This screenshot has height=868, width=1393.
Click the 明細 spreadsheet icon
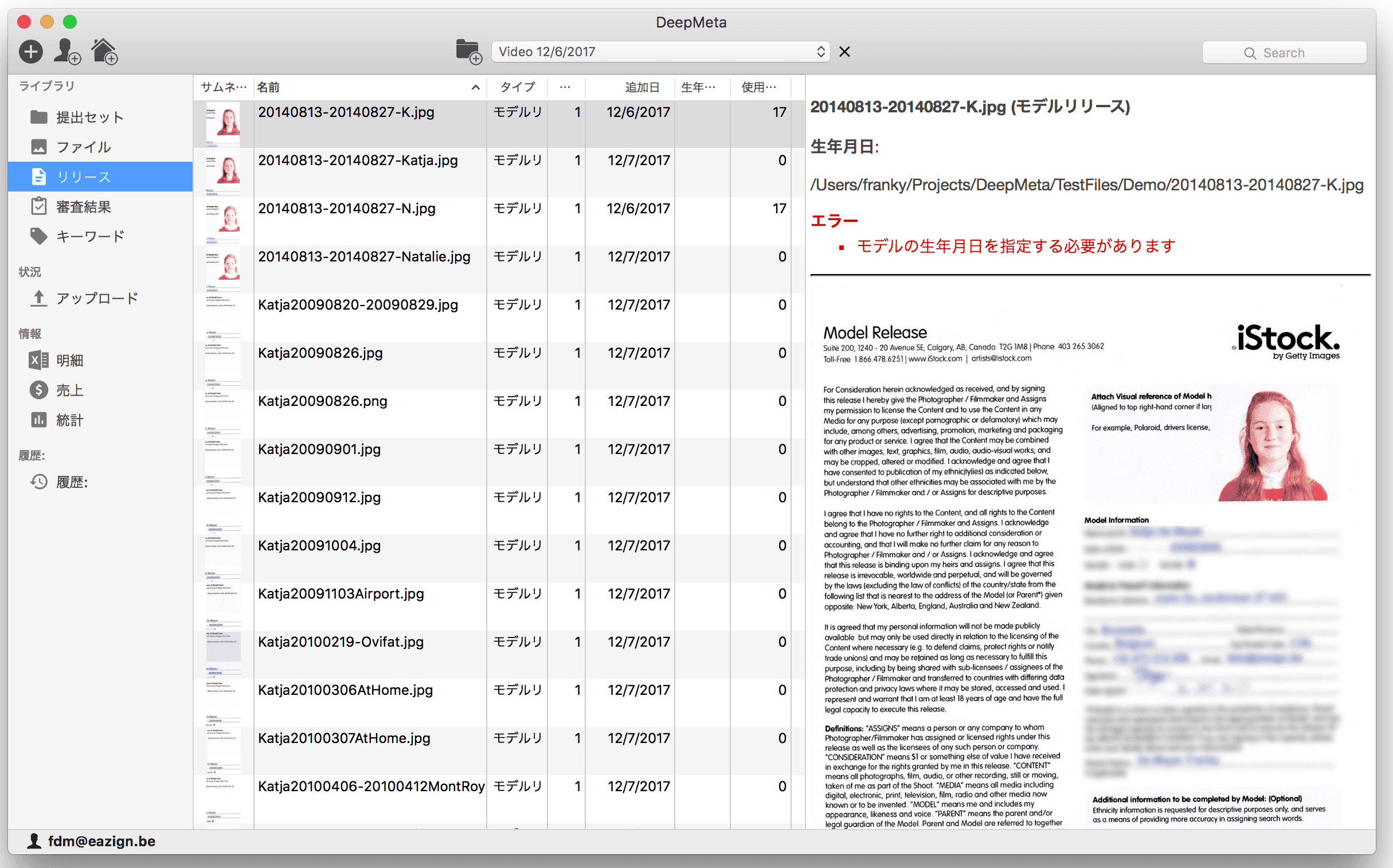click(x=38, y=361)
